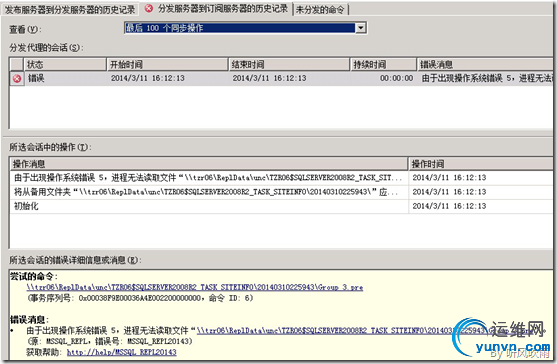This screenshot has width=557, height=364.
Task: Click the red error icon on the distributor-to-subscriber tab
Action: click(149, 9)
